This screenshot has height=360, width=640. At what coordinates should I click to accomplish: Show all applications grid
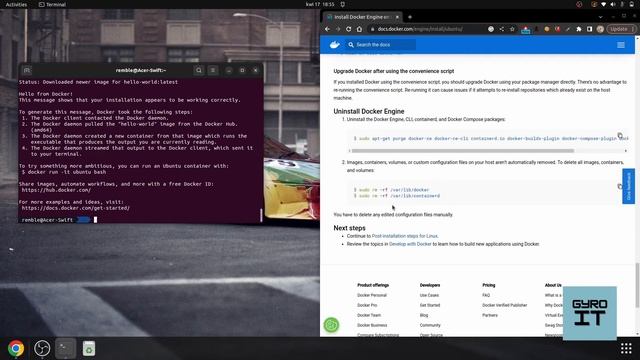coord(626,348)
